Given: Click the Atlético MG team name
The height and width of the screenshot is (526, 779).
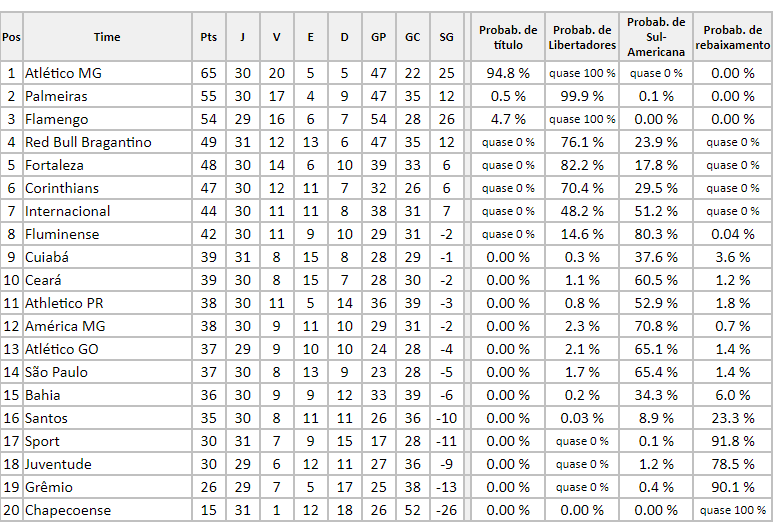Looking at the screenshot, I should [x=63, y=73].
